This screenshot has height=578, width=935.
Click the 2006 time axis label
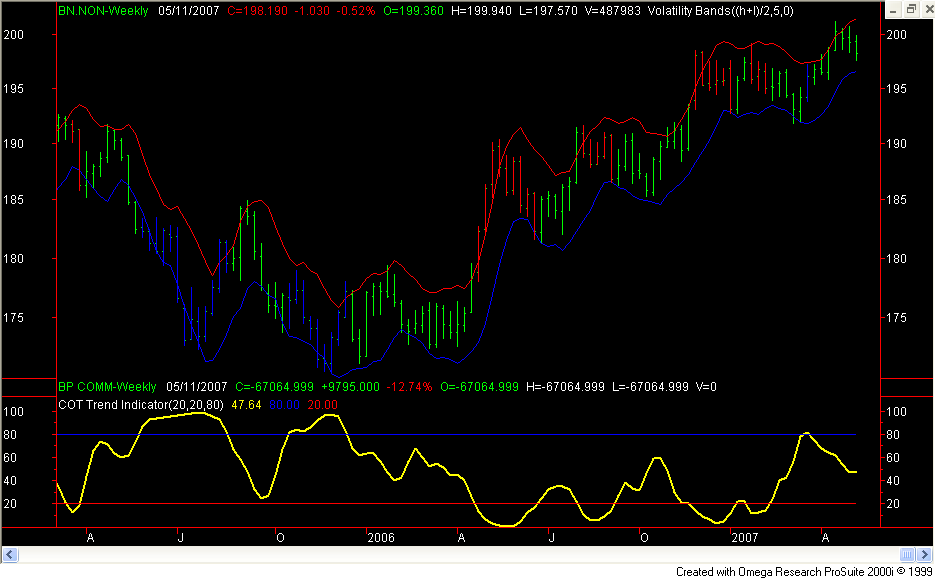381,537
